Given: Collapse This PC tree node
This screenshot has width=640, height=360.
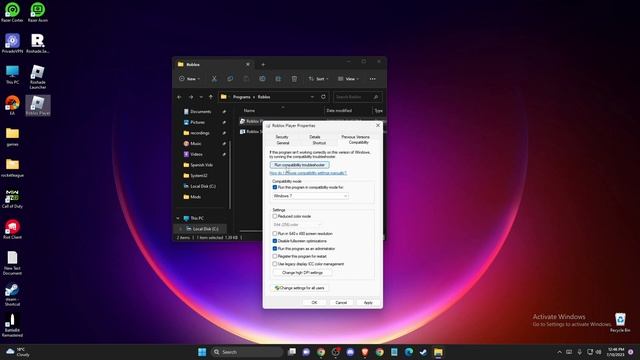Looking at the screenshot, I should [x=178, y=218].
